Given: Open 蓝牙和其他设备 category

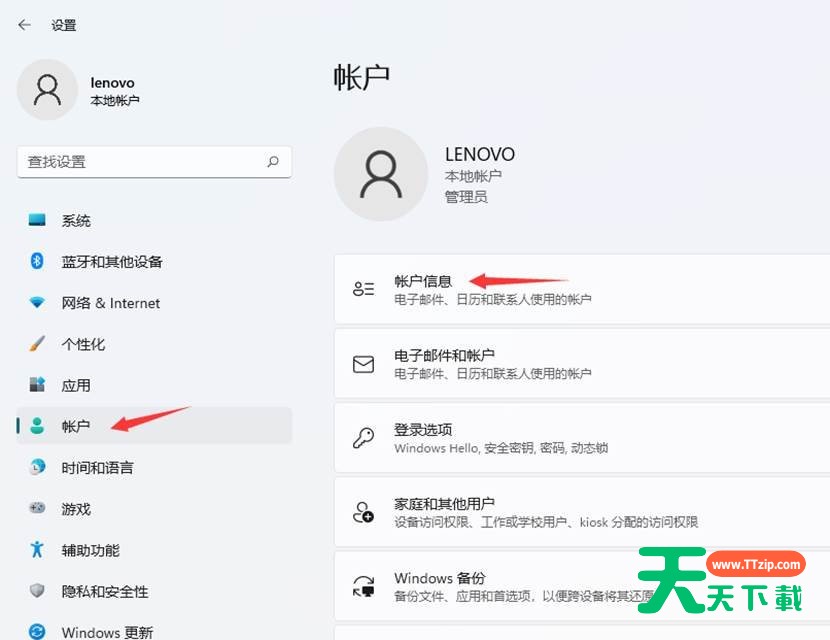Looking at the screenshot, I should tap(154, 262).
